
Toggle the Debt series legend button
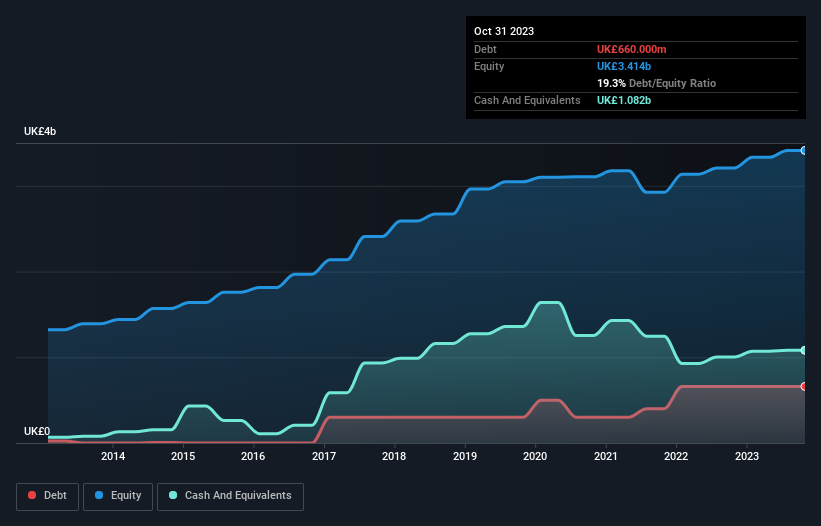(48, 496)
